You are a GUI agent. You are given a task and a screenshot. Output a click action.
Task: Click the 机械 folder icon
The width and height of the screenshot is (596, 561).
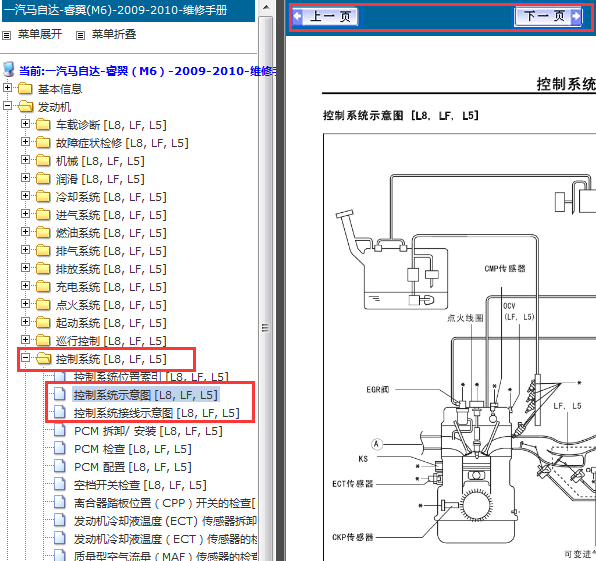coord(43,160)
